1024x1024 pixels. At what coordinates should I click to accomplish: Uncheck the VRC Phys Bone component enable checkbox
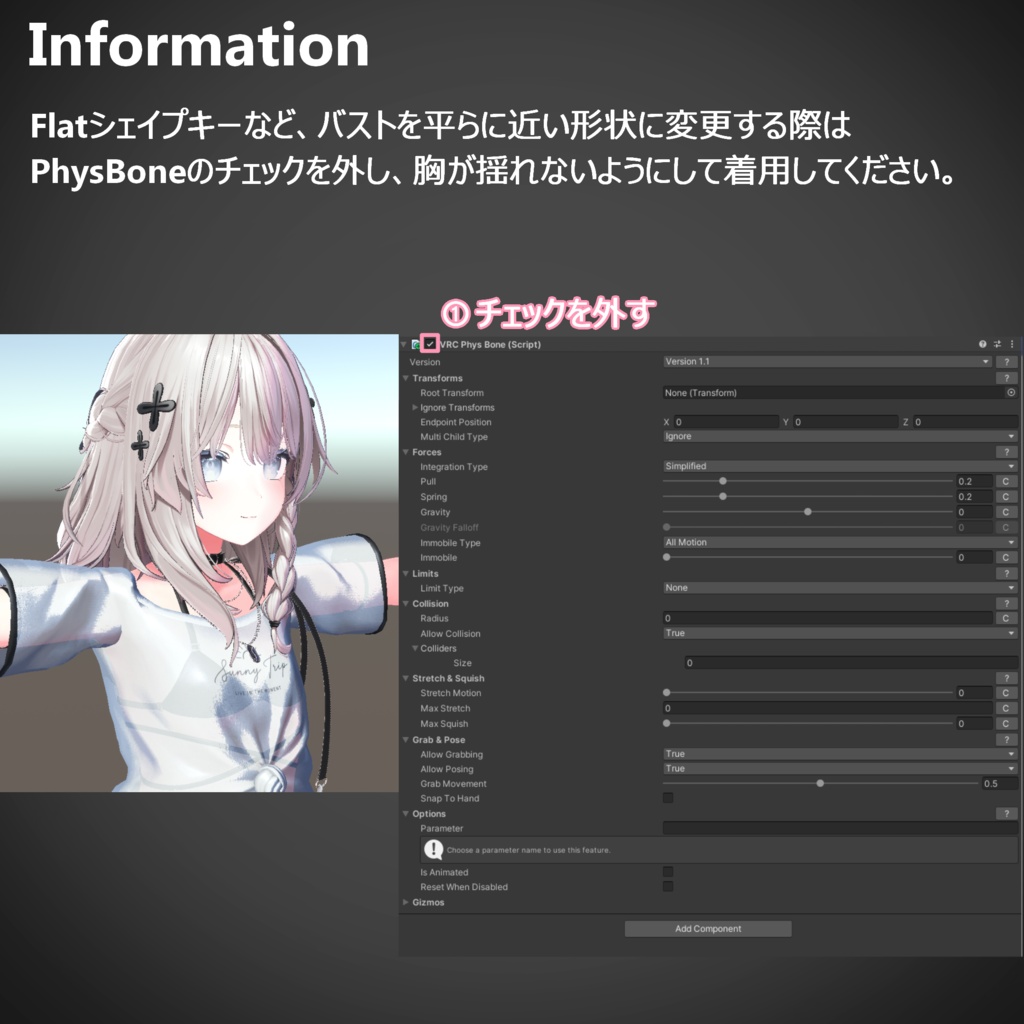coord(430,344)
